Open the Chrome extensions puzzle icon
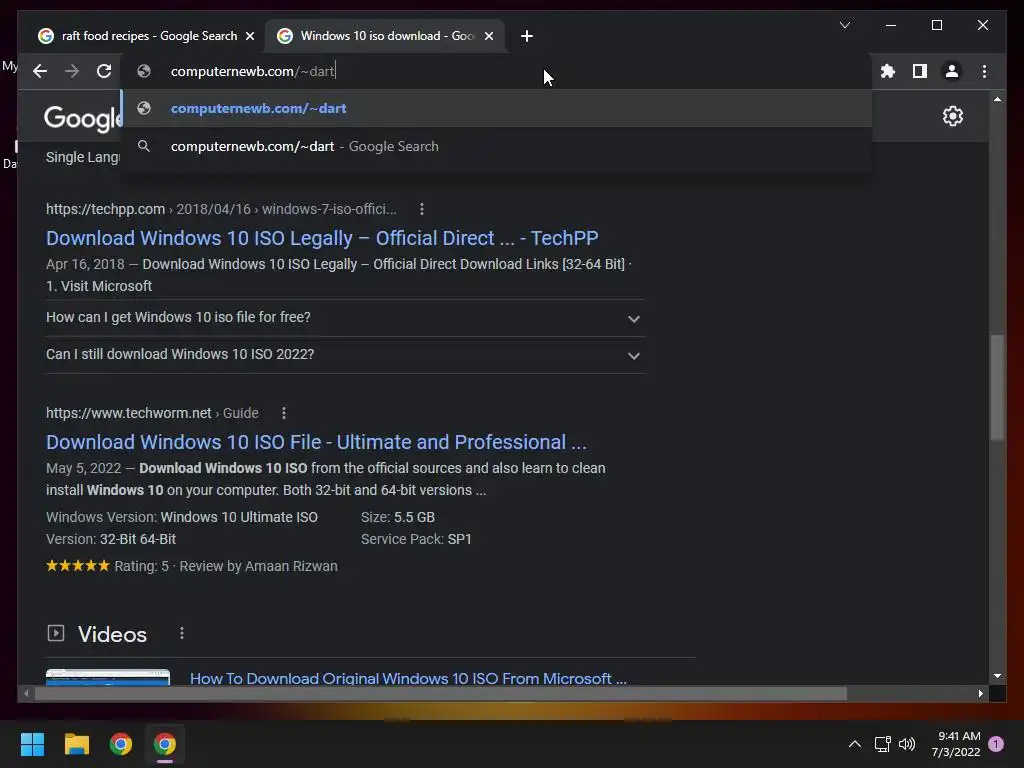This screenshot has width=1024, height=768. pos(888,71)
